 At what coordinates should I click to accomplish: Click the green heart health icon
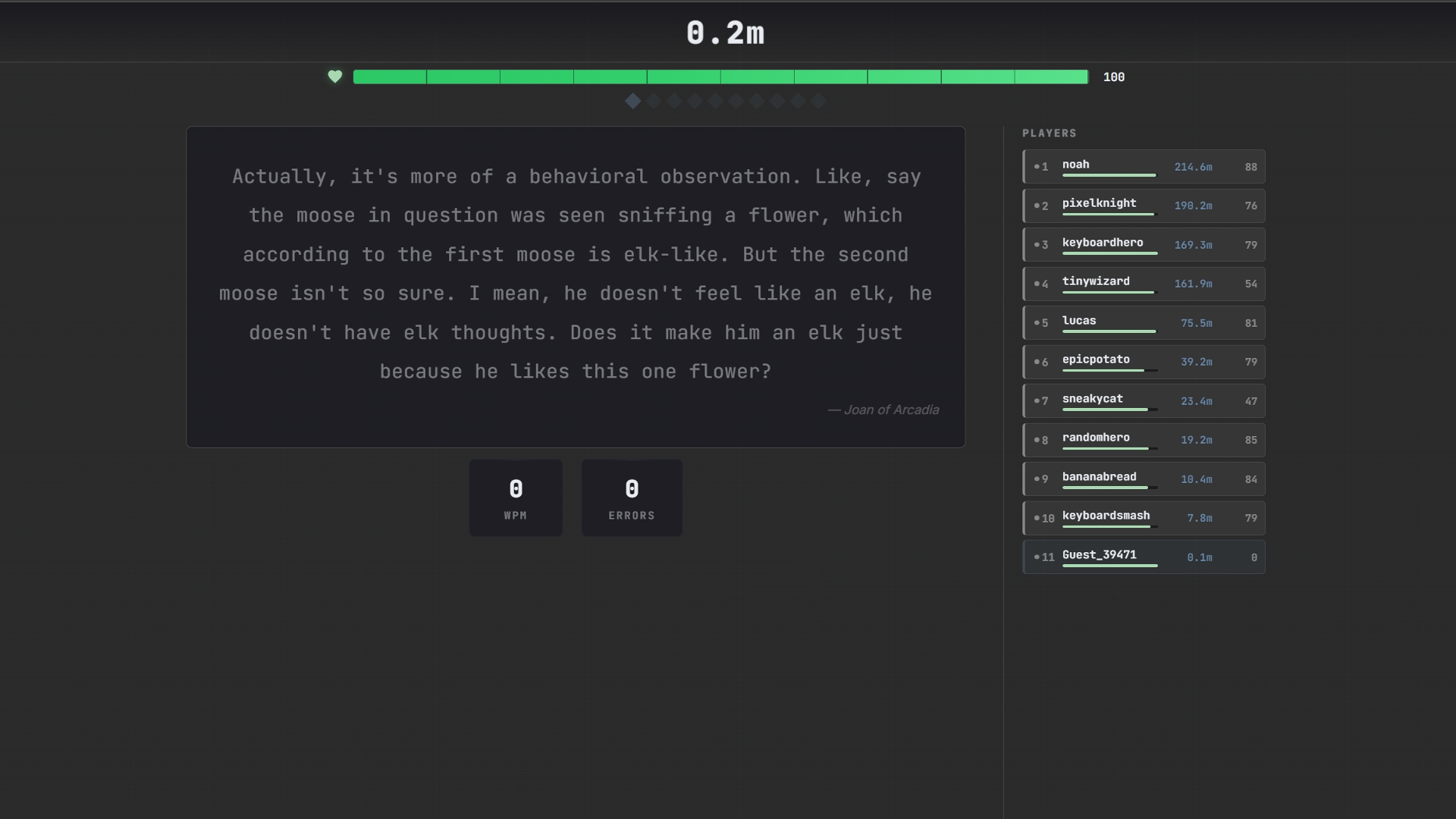pyautogui.click(x=334, y=77)
